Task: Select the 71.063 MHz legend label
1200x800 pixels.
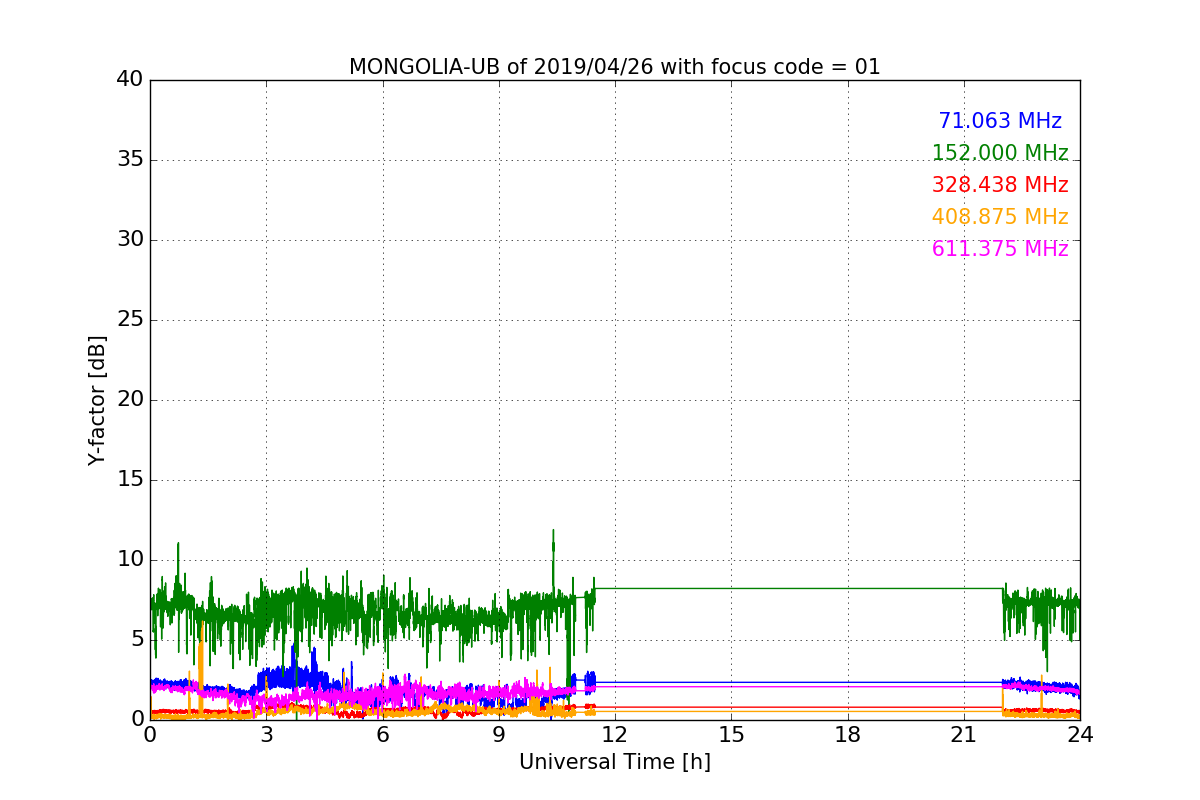Action: (x=1000, y=121)
